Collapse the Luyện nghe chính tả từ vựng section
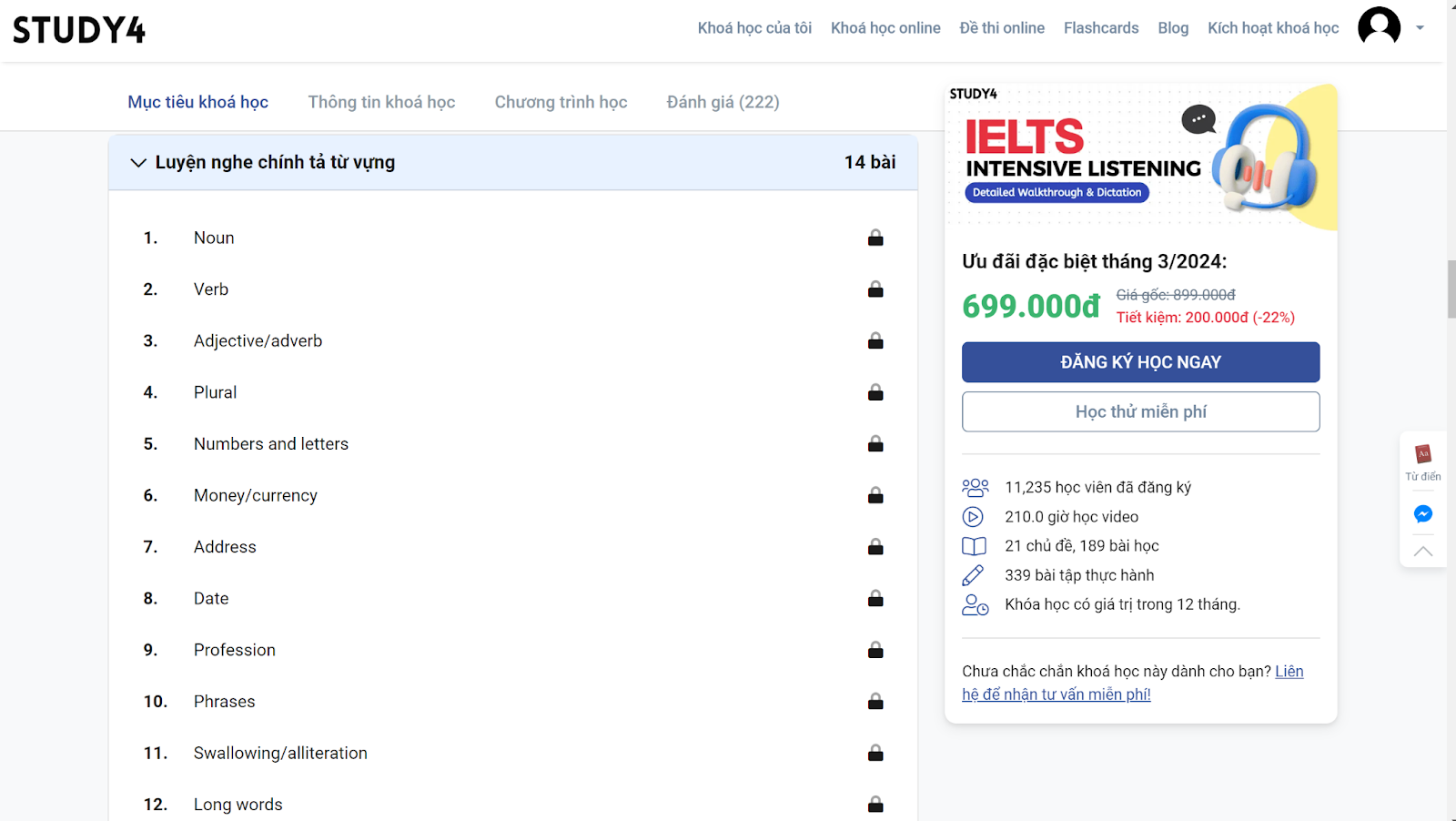Viewport: 1456px width, 821px height. (x=138, y=163)
